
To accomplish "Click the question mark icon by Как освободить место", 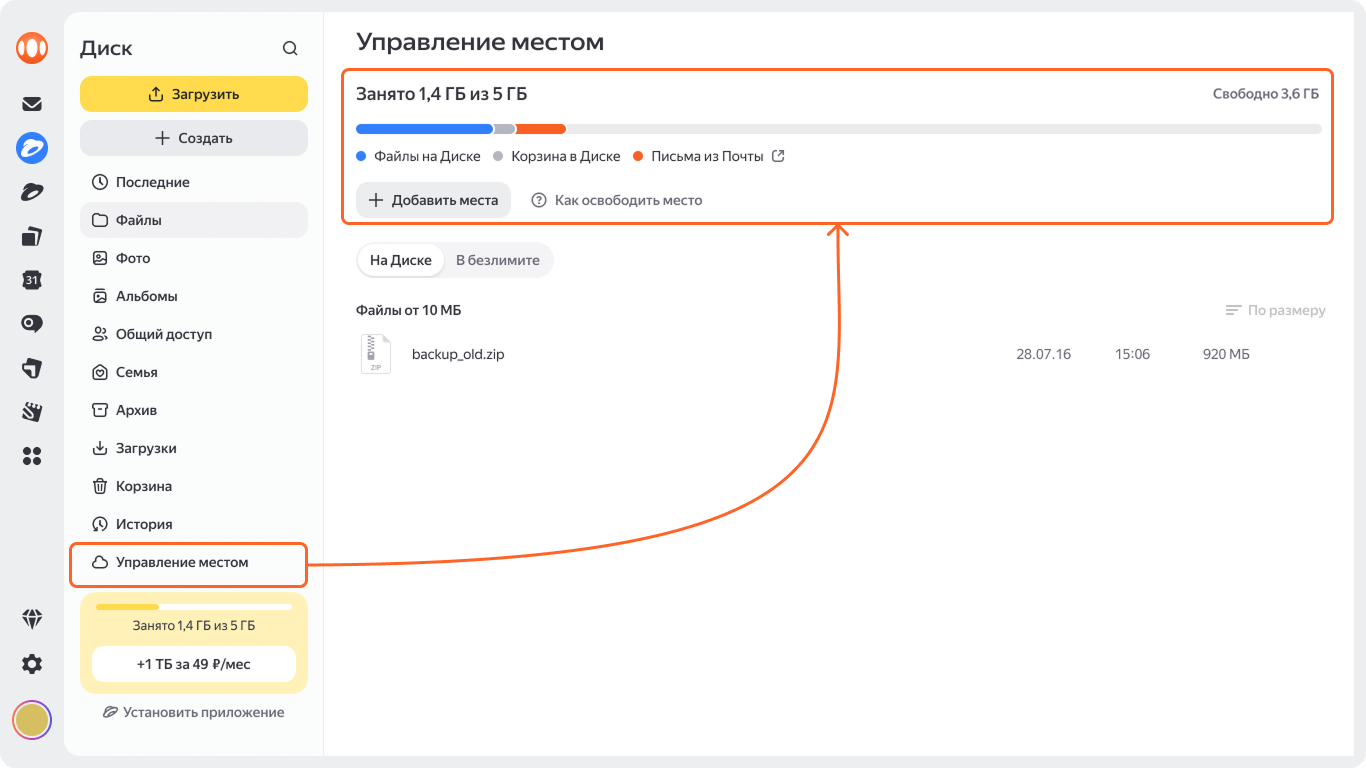I will pos(539,200).
